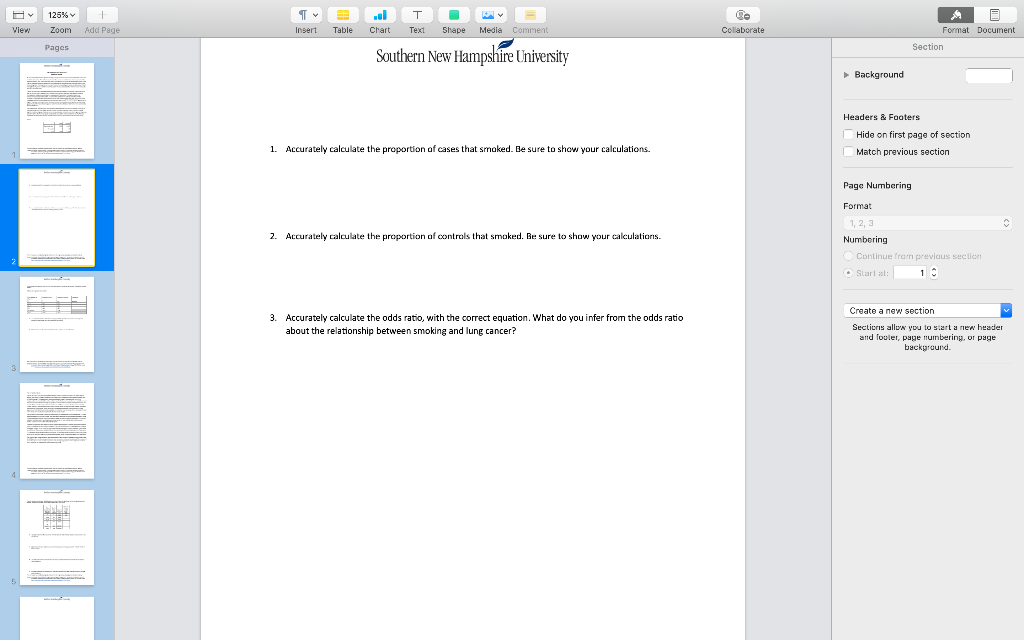This screenshot has height=640, width=1024.
Task: Select page 1 thumbnail
Action: pyautogui.click(x=57, y=111)
